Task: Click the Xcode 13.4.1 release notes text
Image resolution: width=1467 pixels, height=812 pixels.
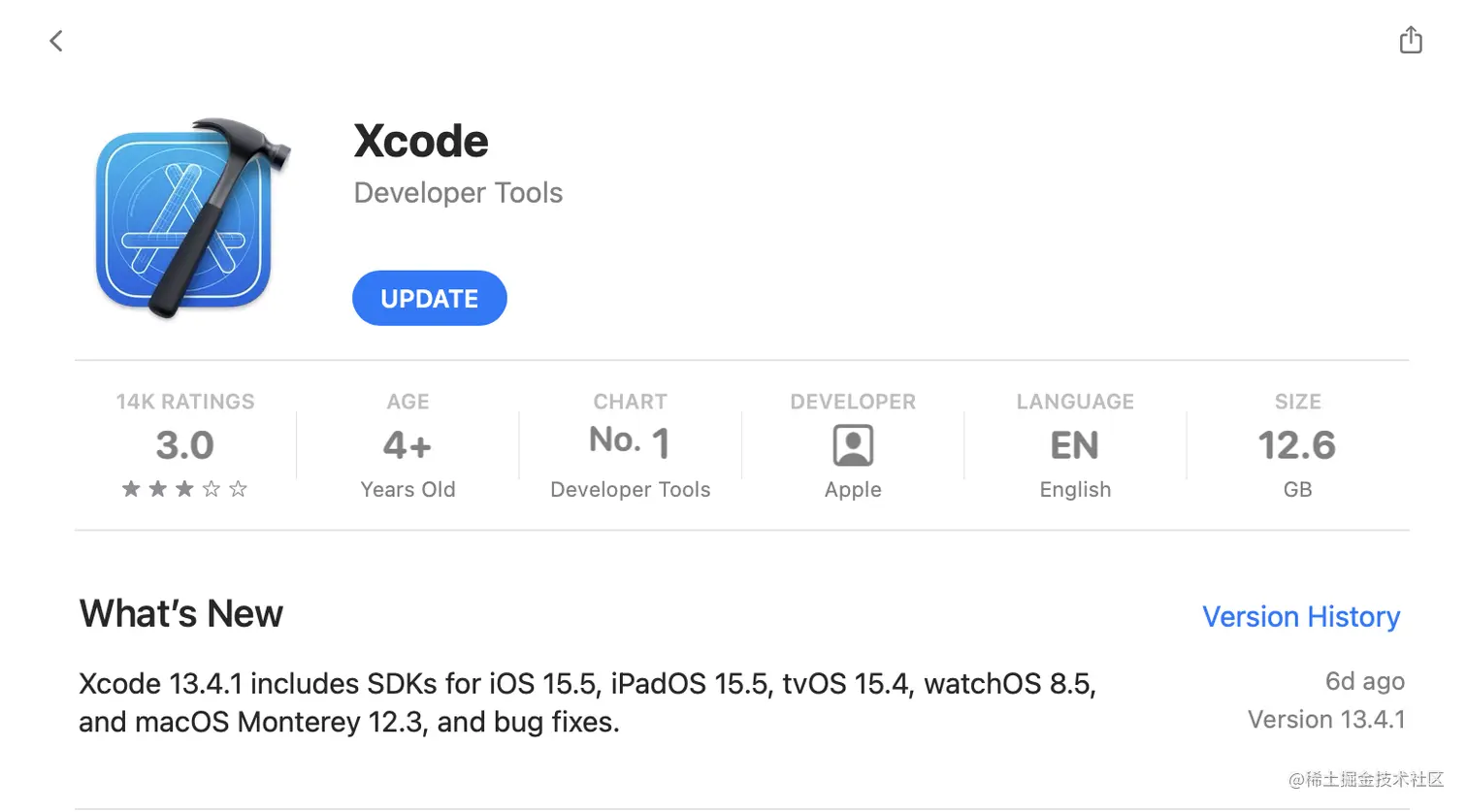Action: click(586, 702)
